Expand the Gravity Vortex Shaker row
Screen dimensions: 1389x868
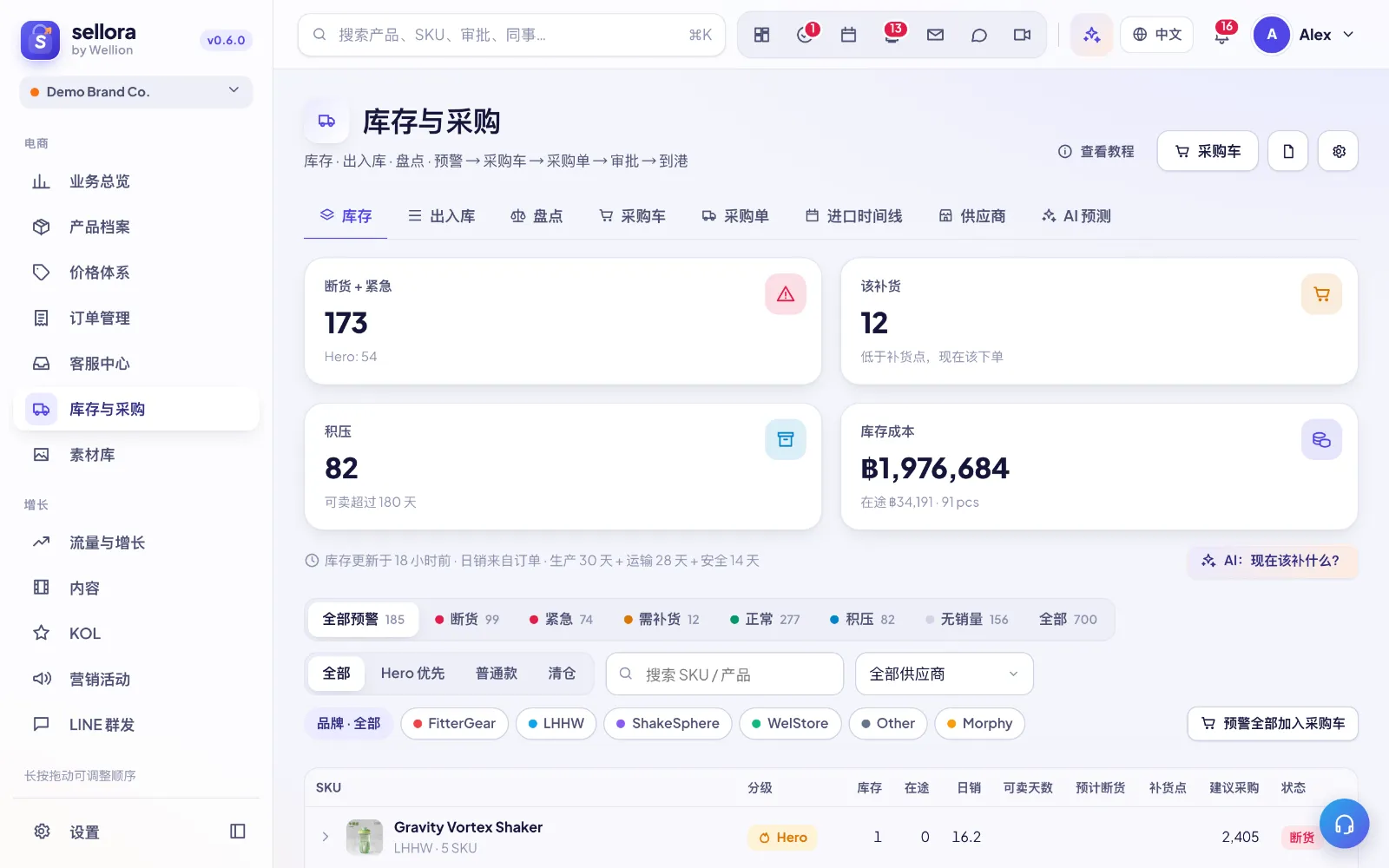[326, 837]
